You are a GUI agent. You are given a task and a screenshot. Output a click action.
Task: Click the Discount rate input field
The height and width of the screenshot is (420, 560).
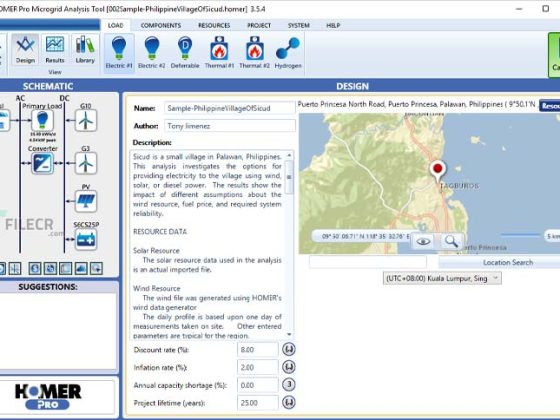[x=258, y=349]
